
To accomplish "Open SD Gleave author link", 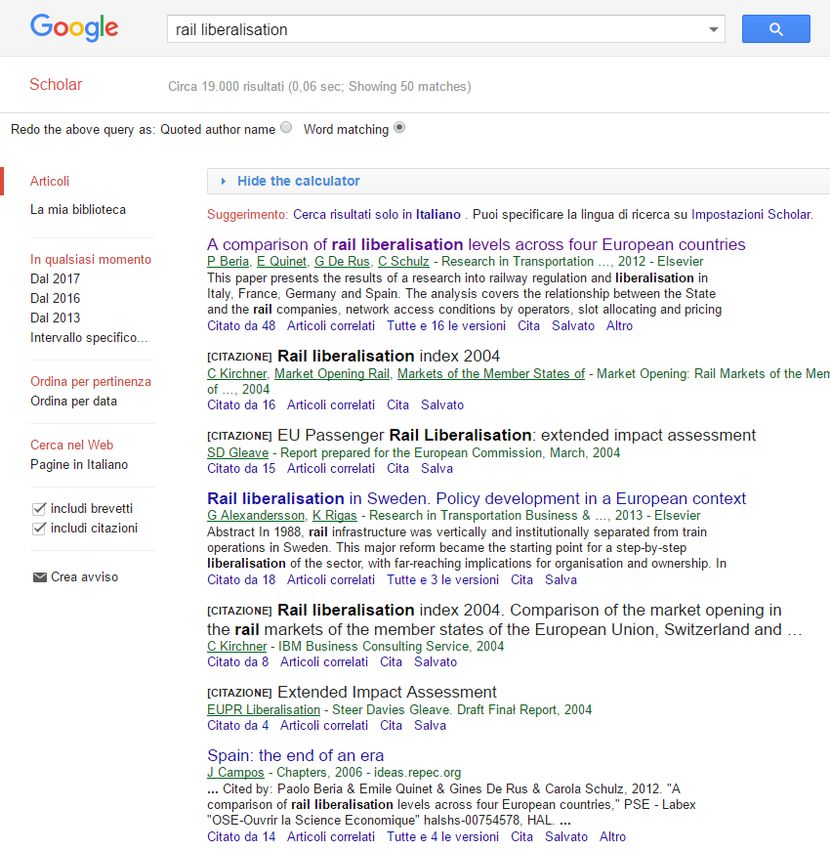I will click(238, 453).
